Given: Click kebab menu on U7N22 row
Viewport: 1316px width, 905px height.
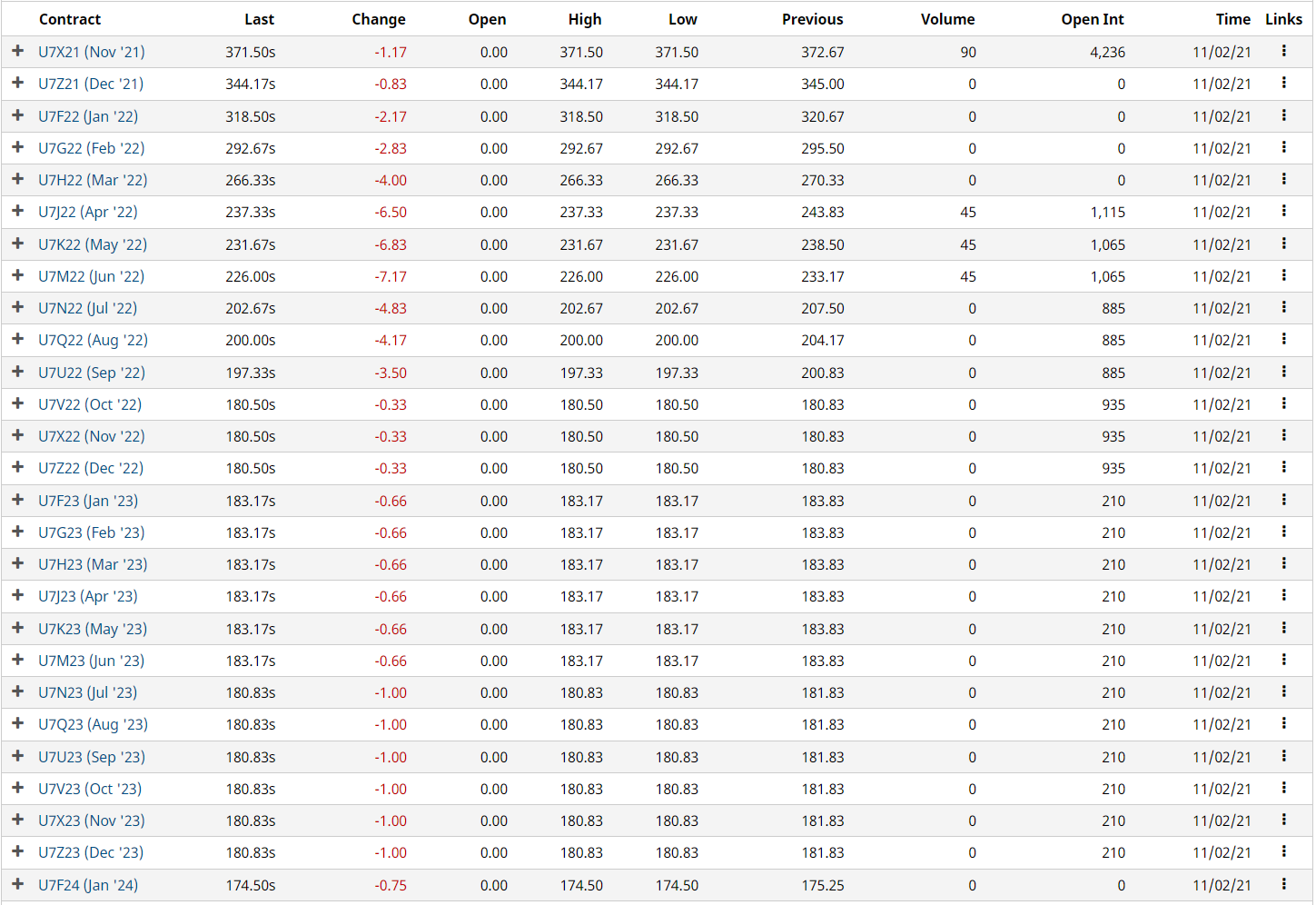Looking at the screenshot, I should 1283,307.
